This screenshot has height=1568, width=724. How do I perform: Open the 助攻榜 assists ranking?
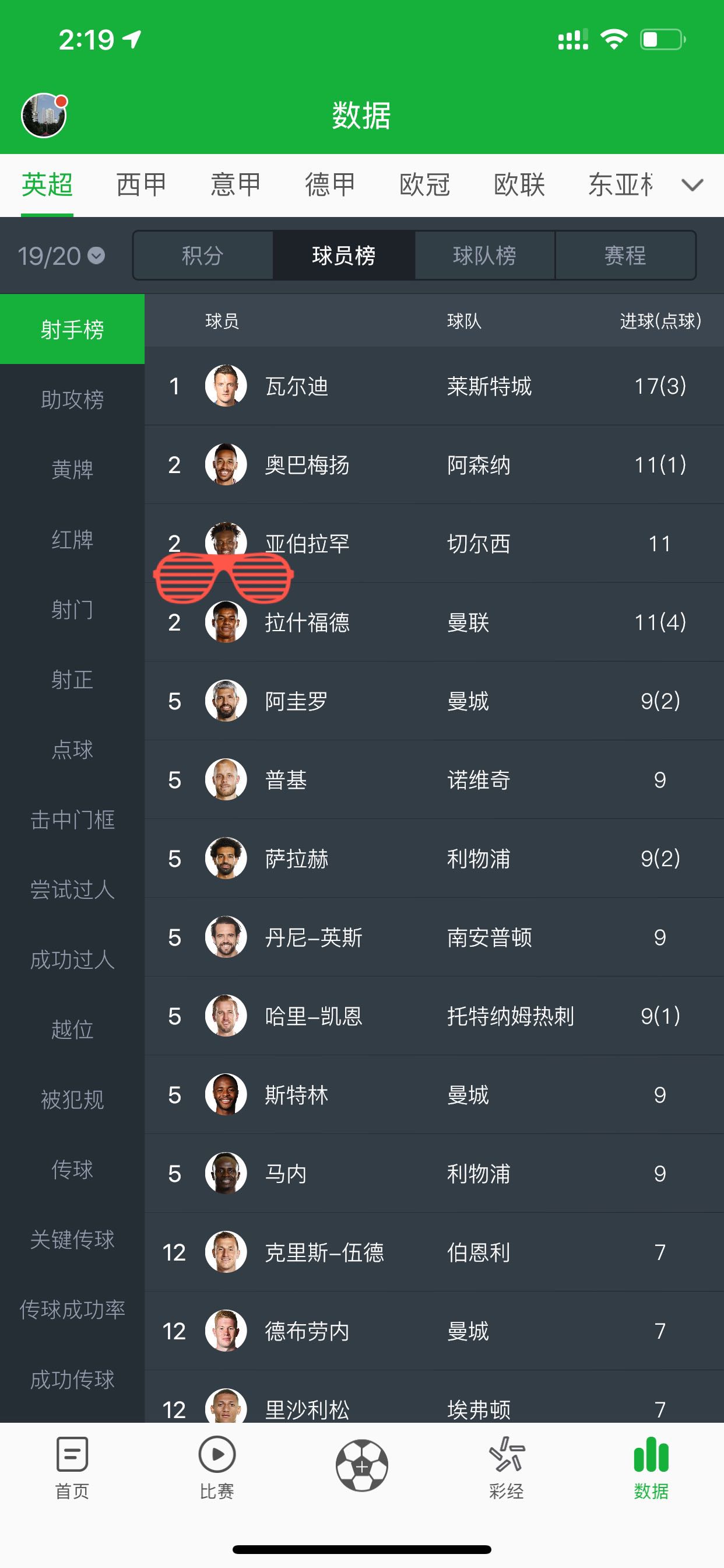coord(72,400)
